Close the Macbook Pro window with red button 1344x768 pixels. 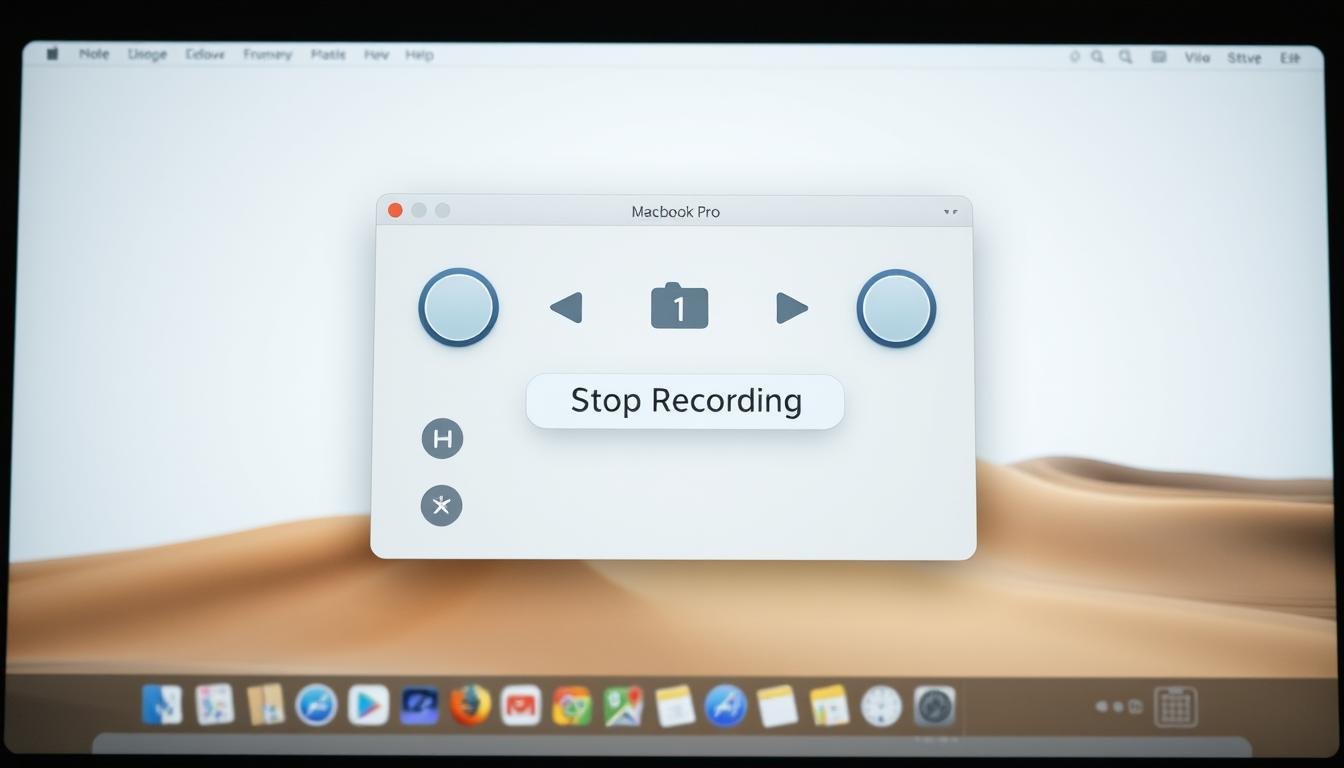point(395,210)
